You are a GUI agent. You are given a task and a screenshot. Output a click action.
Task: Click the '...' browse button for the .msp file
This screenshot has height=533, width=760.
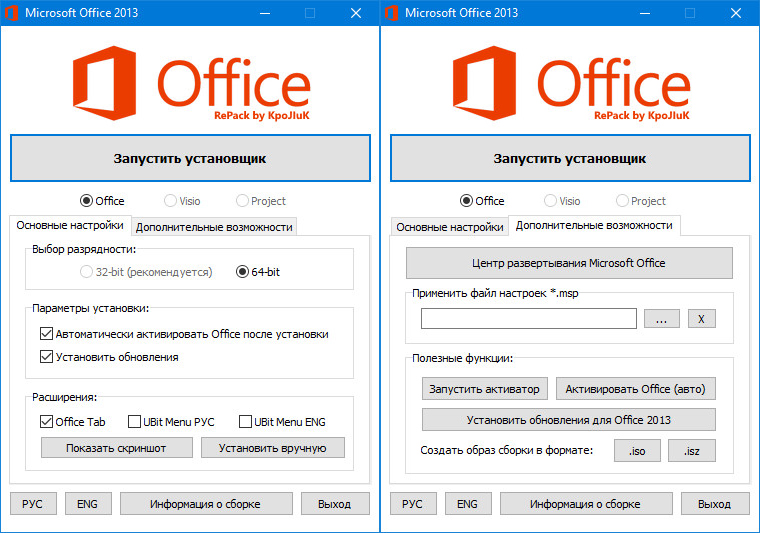coord(661,319)
